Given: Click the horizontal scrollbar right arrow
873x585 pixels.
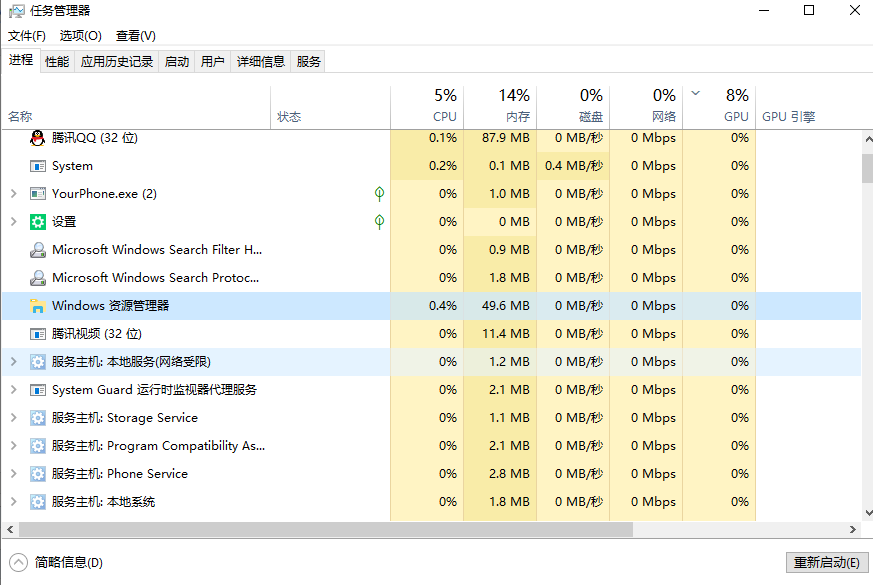Looking at the screenshot, I should coord(852,530).
